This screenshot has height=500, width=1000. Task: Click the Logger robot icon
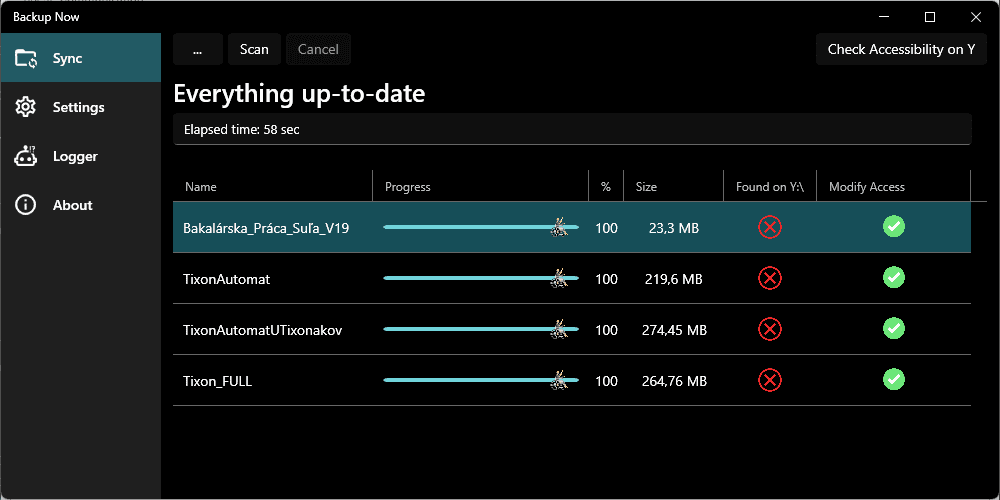click(26, 156)
